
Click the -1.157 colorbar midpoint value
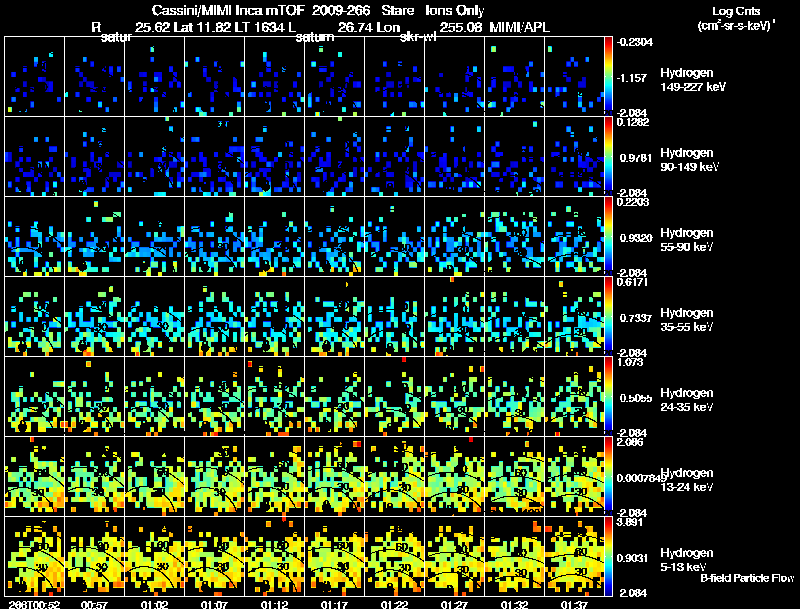631,78
